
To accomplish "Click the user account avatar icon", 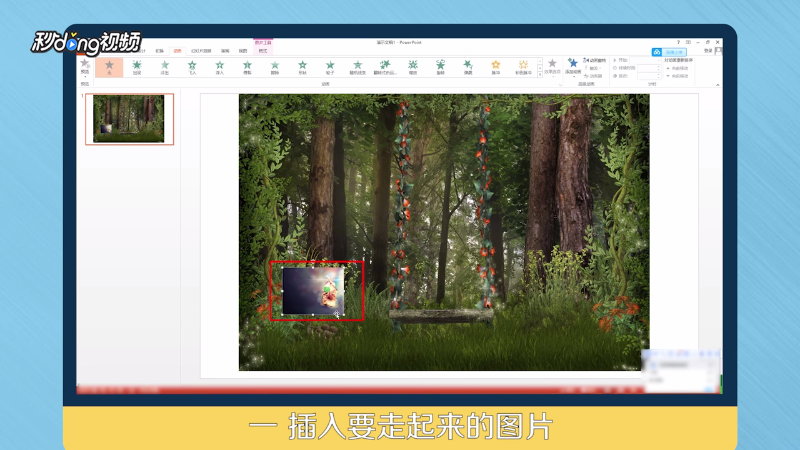I will click(x=718, y=51).
